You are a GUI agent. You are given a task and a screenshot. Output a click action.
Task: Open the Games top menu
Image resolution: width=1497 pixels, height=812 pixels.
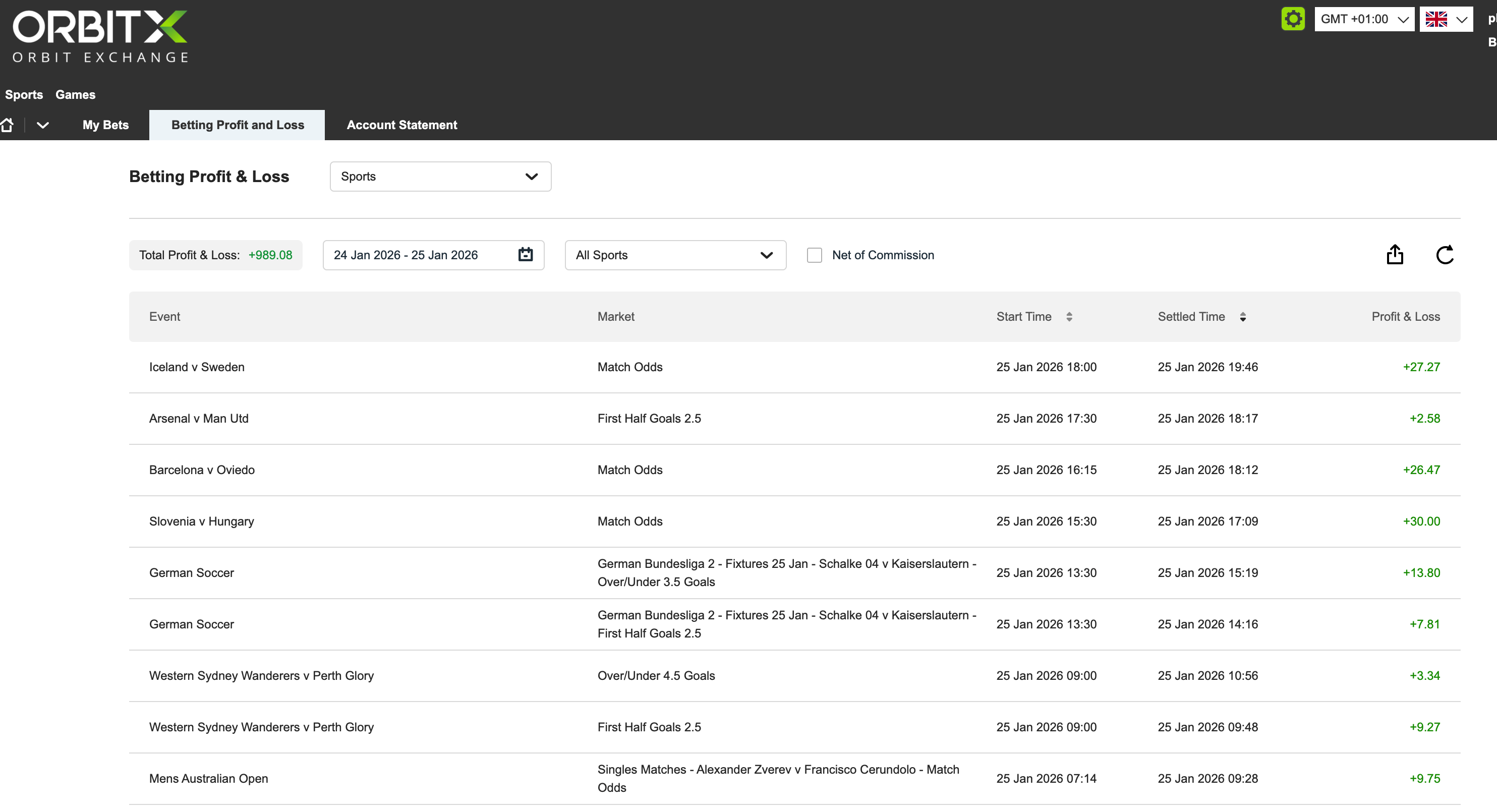76,95
